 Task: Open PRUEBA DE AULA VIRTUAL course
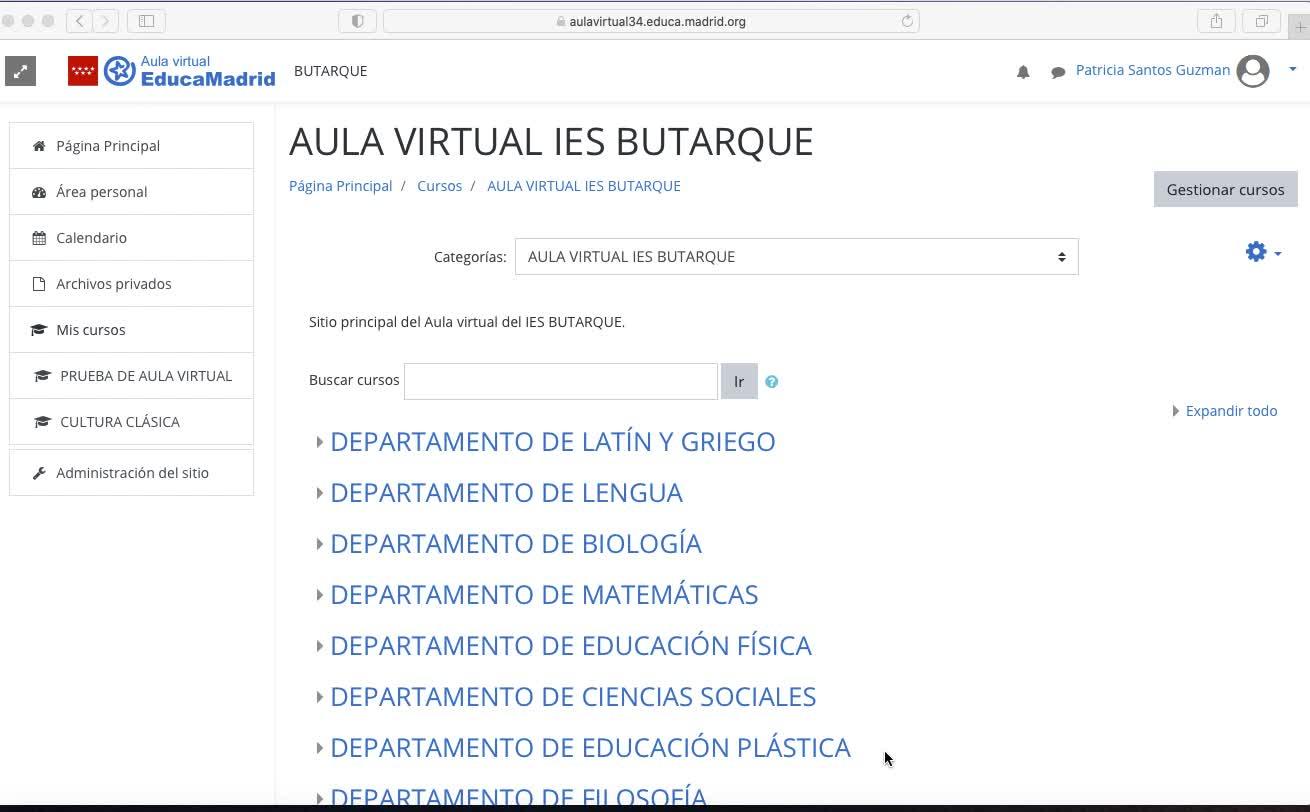click(x=131, y=376)
